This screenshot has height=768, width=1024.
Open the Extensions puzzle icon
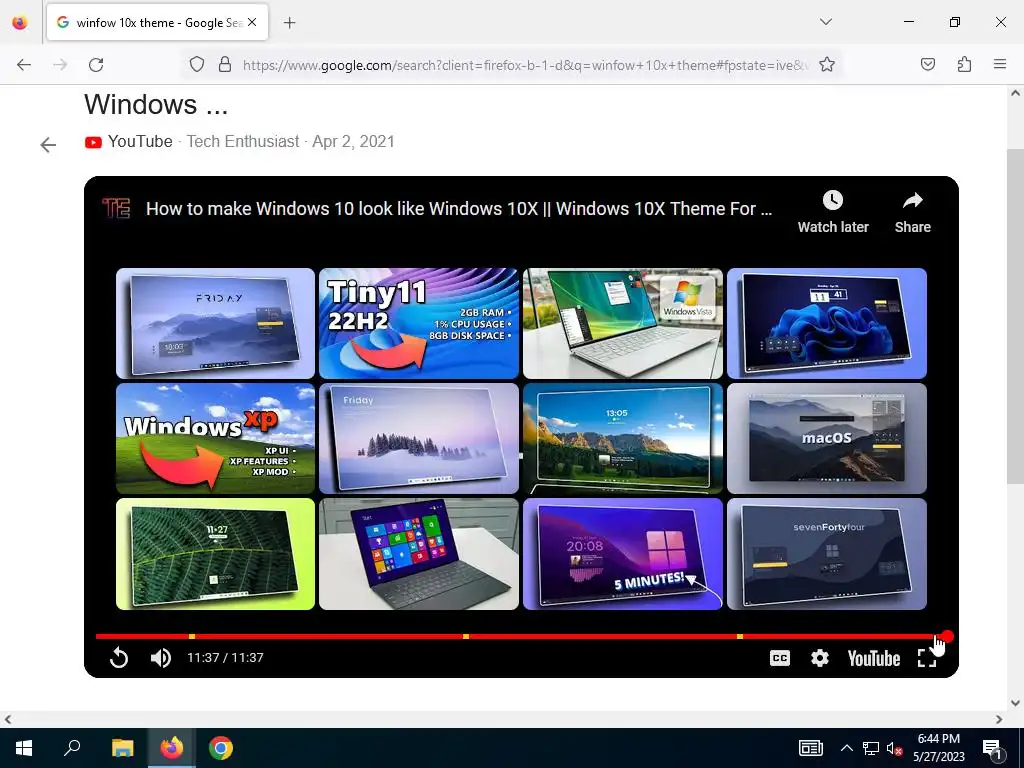pyautogui.click(x=964, y=64)
